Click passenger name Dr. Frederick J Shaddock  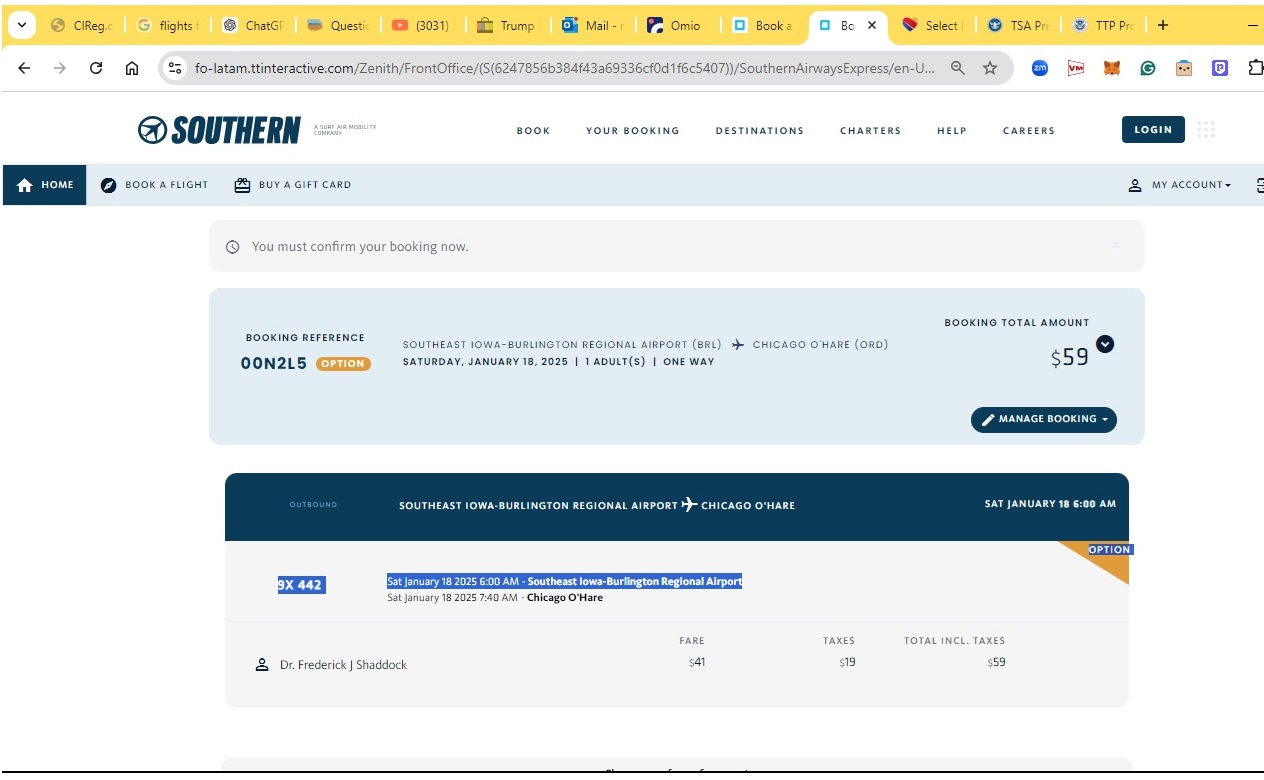[x=343, y=665]
